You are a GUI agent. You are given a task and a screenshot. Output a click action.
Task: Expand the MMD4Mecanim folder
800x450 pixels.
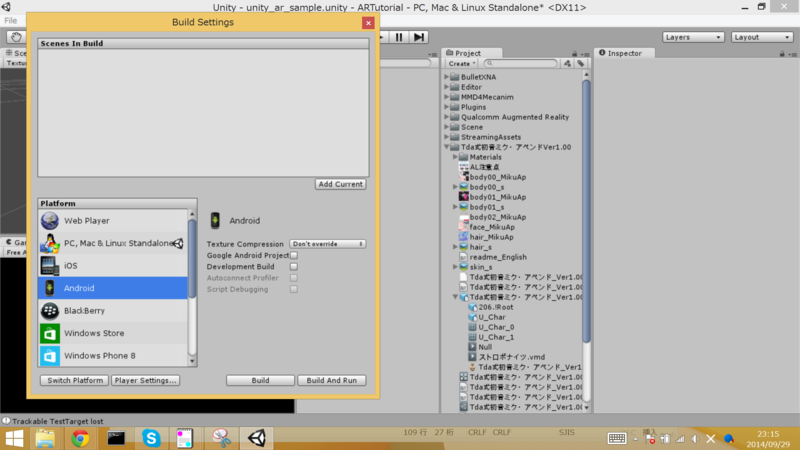[446, 97]
